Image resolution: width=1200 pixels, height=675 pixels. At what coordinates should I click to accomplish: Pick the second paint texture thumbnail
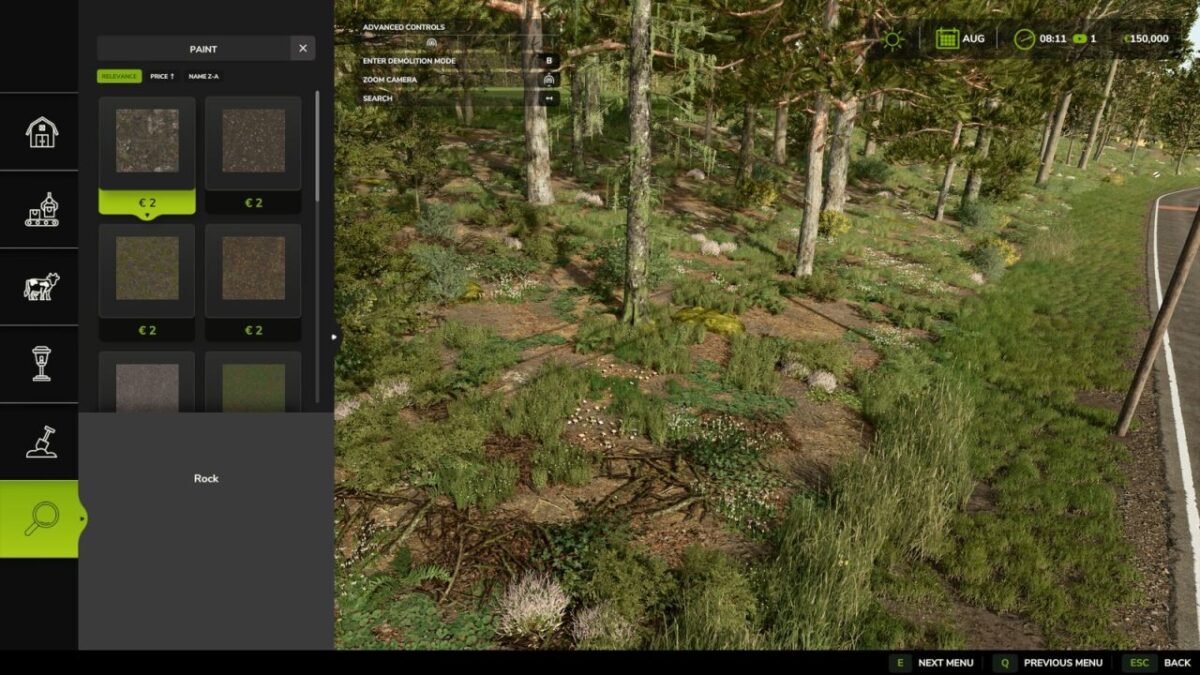[x=255, y=143]
